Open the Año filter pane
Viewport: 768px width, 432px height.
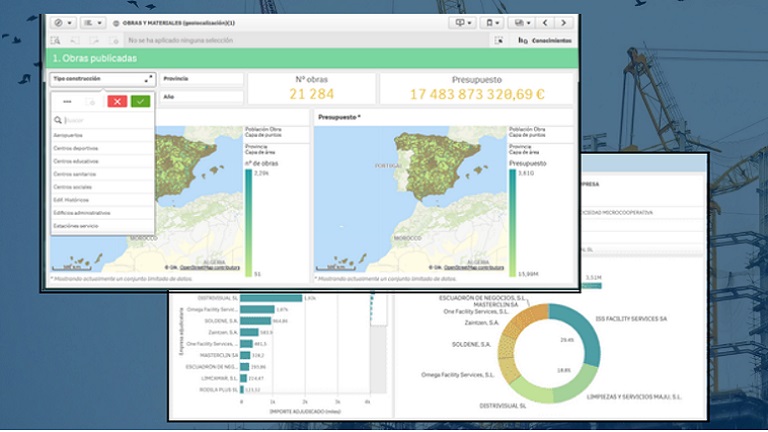(200, 97)
